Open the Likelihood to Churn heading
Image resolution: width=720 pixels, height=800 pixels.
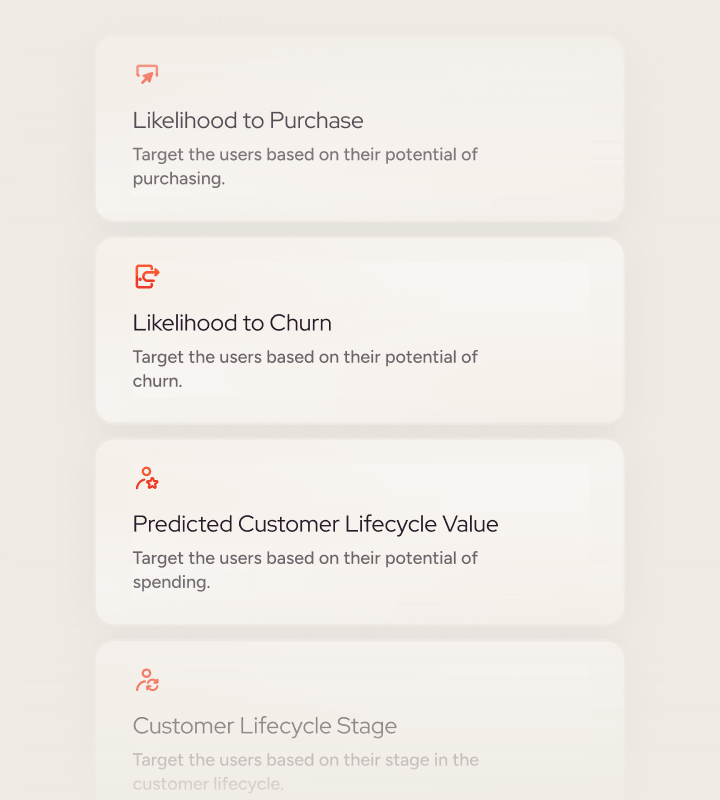(232, 323)
